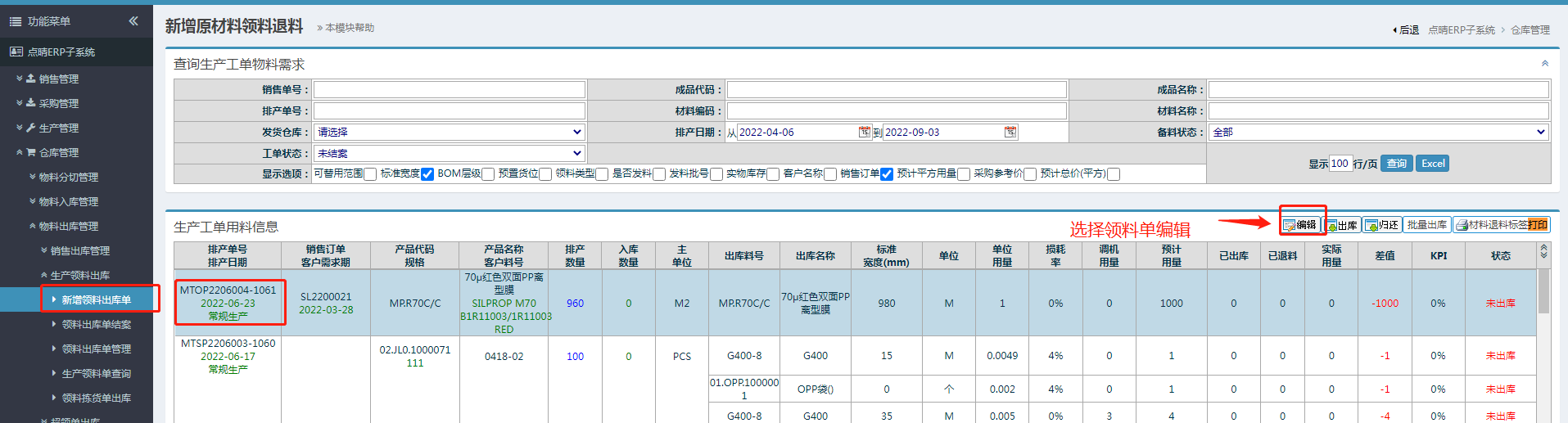Screen dimensions: 1568x423
Task: Open the 发货仓库 dropdown
Action: click(x=449, y=133)
